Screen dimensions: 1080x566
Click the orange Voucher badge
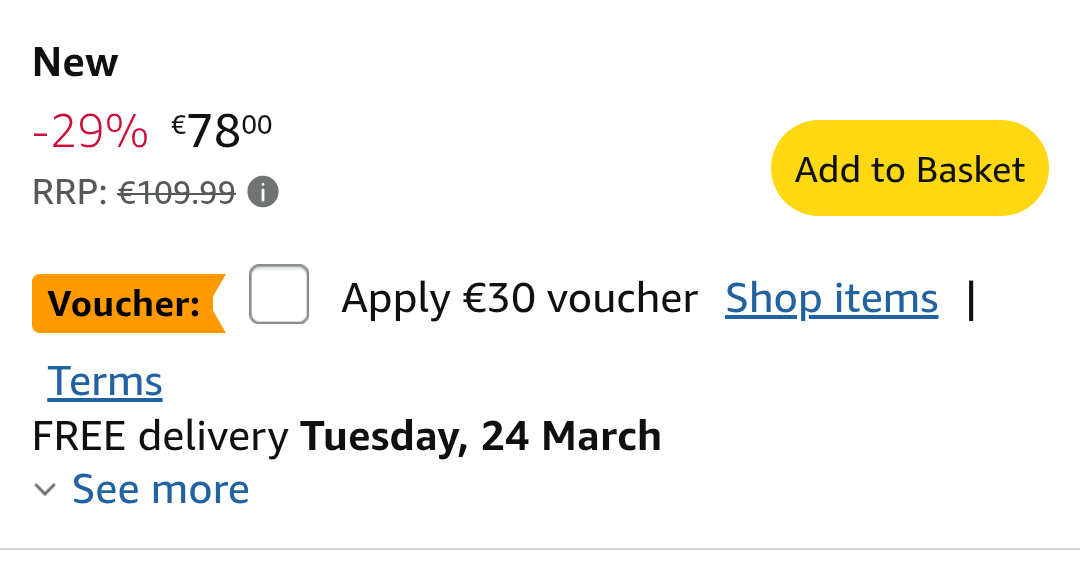point(126,303)
